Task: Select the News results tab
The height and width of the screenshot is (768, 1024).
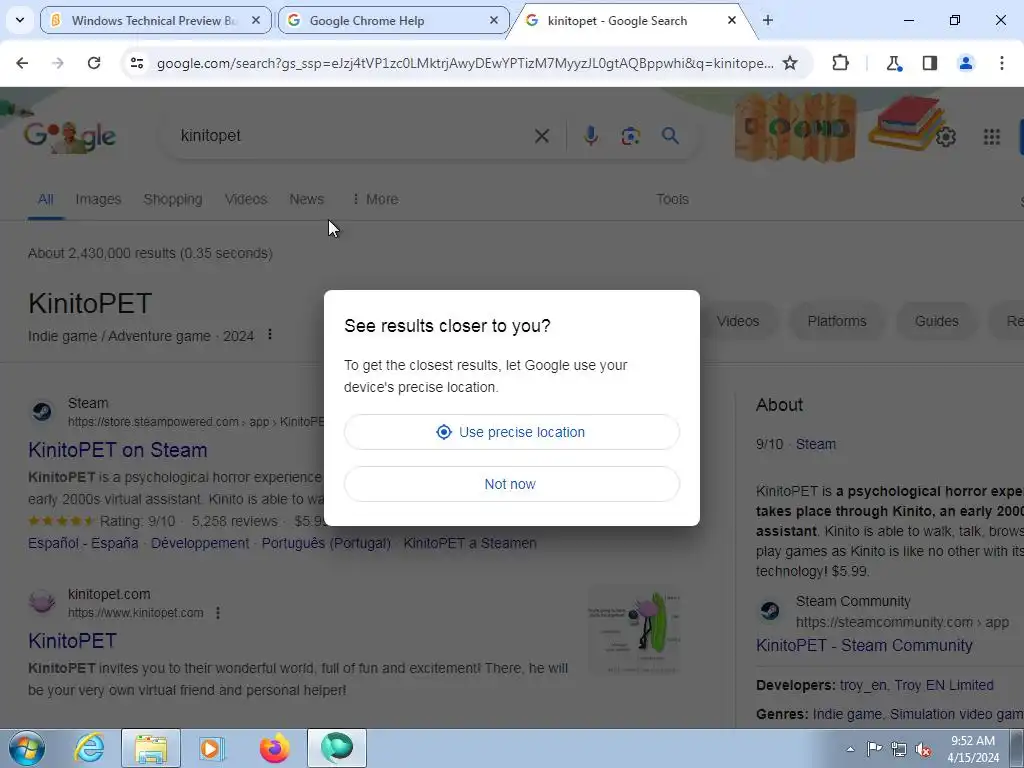Action: tap(306, 199)
